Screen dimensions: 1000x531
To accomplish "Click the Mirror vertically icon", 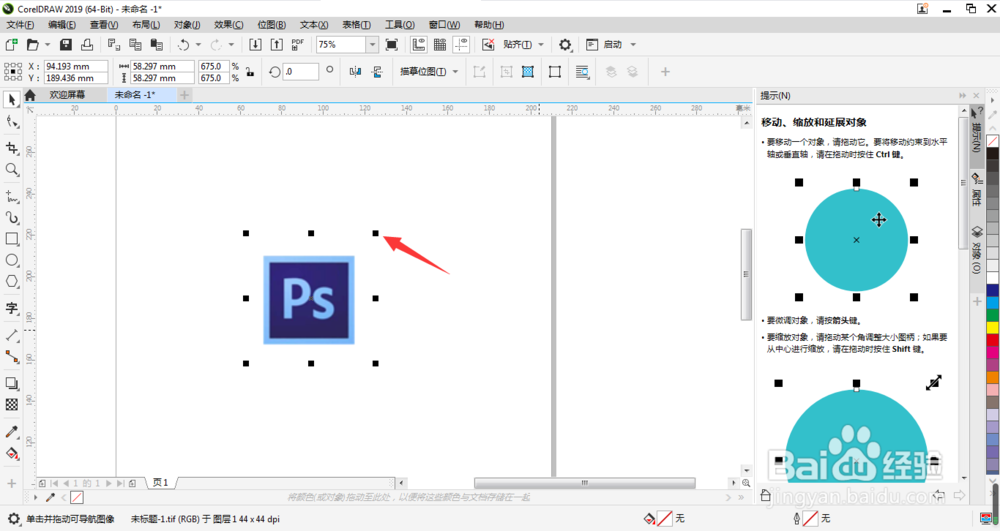I will [x=377, y=71].
